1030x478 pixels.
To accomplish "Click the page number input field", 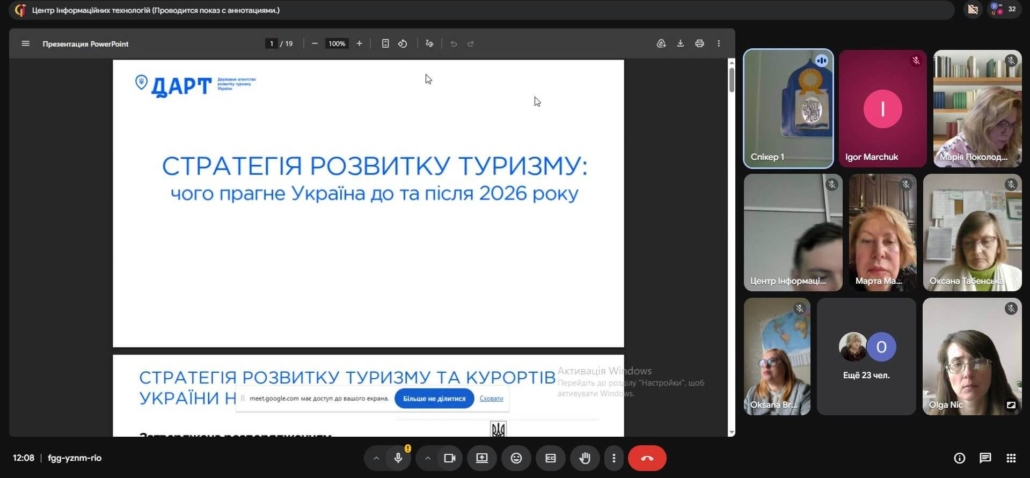I will [x=270, y=44].
